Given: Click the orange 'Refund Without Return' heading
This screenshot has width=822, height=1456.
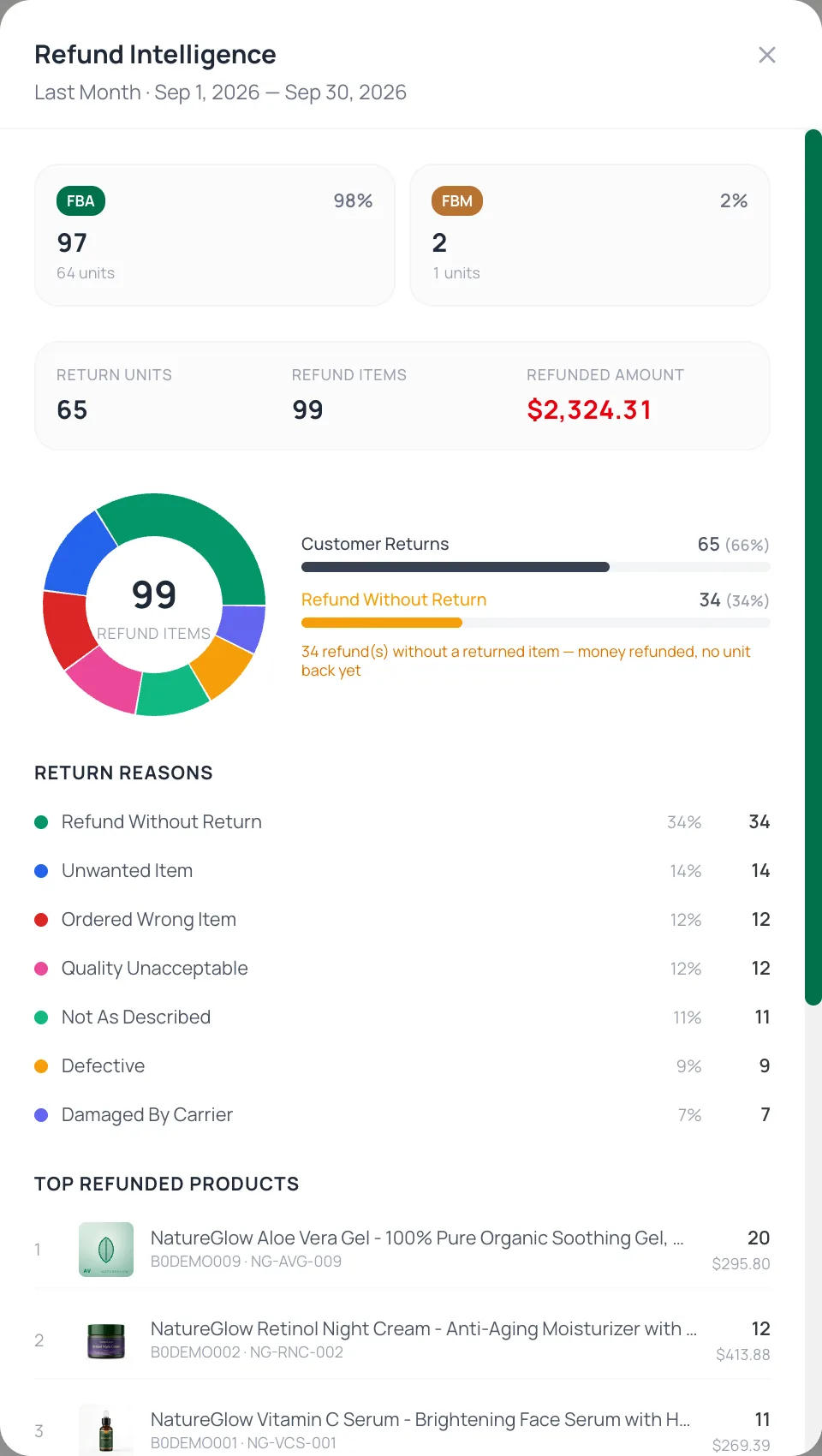Looking at the screenshot, I should [394, 600].
